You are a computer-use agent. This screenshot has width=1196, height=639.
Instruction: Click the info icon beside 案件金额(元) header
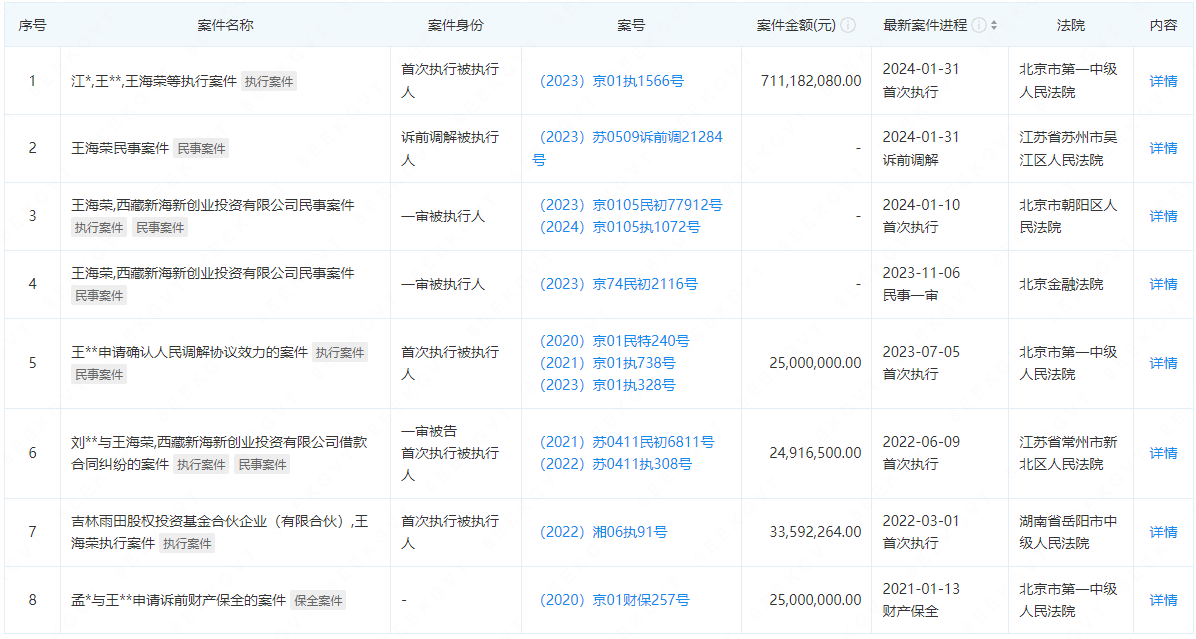[x=847, y=24]
